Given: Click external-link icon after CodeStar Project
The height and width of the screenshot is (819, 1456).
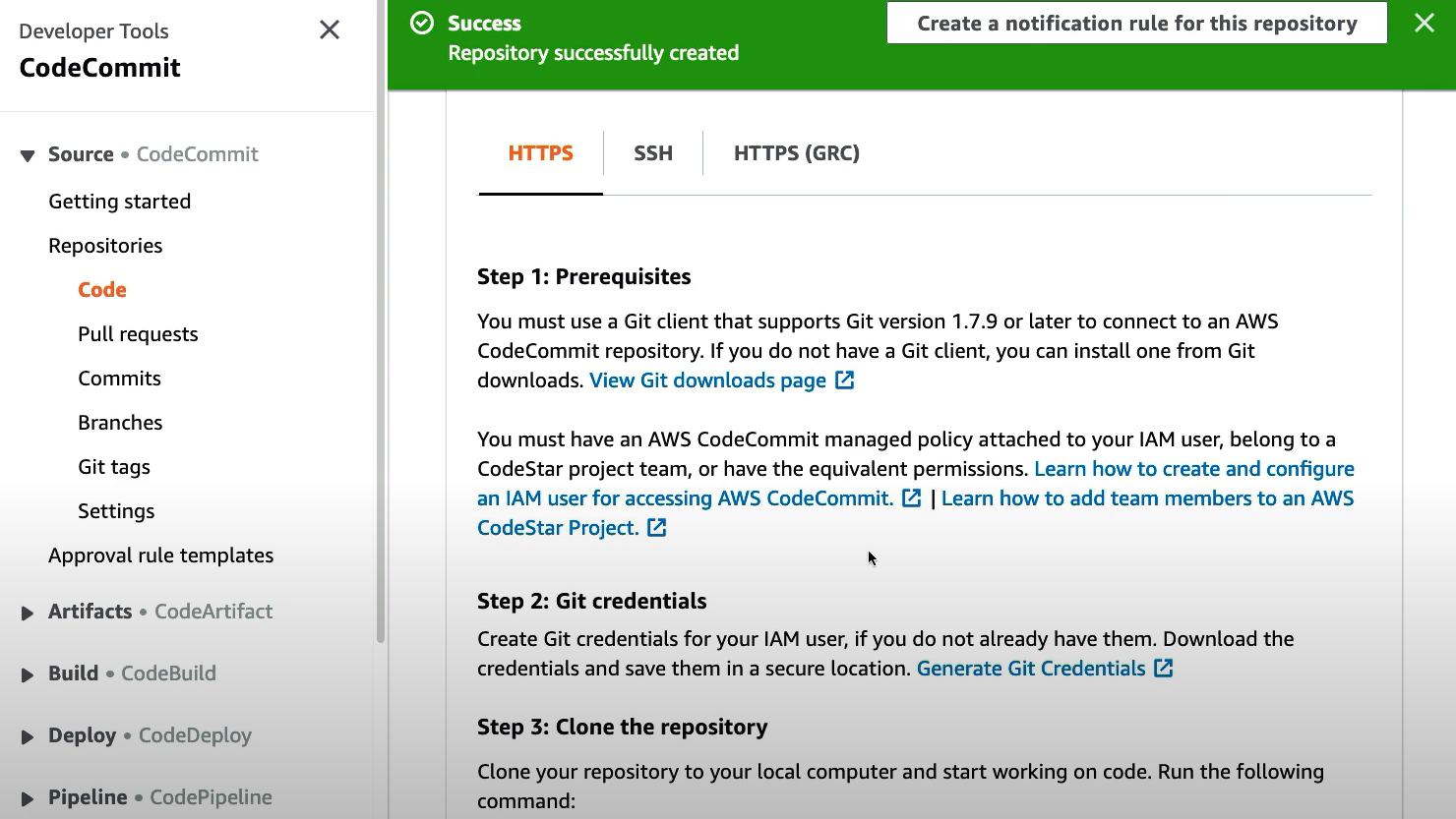Looking at the screenshot, I should click(657, 527).
